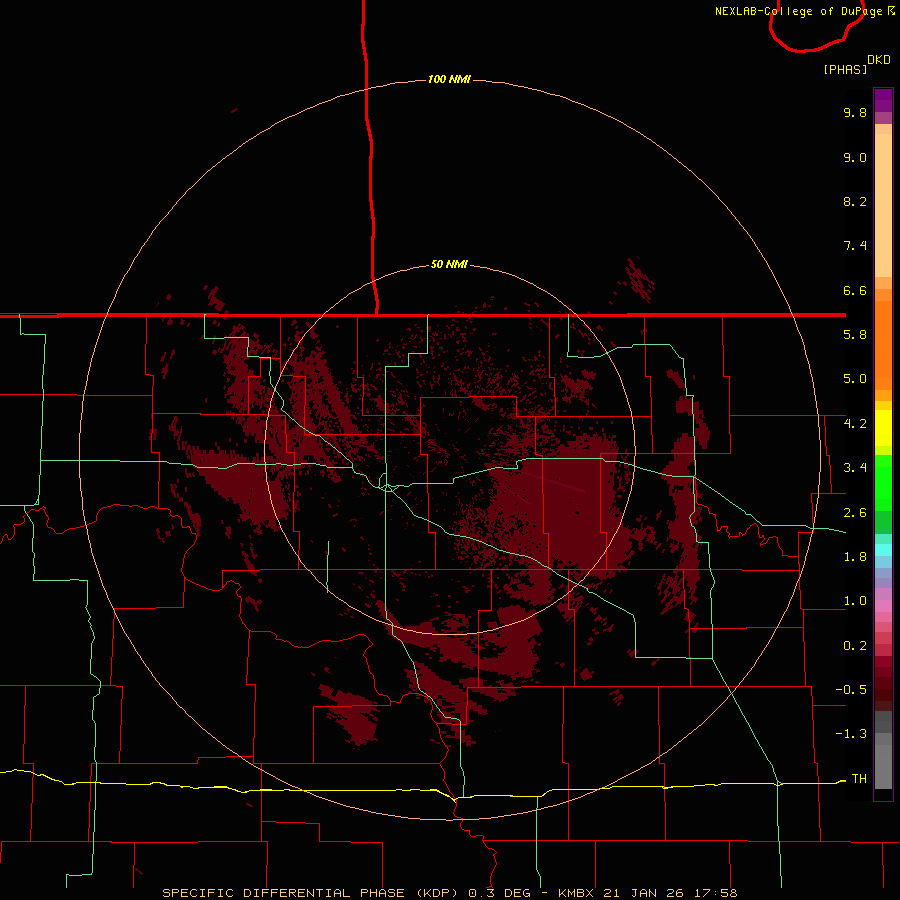This screenshot has width=900, height=900.
Task: Click the 4.2 color scale value
Action: [855, 424]
